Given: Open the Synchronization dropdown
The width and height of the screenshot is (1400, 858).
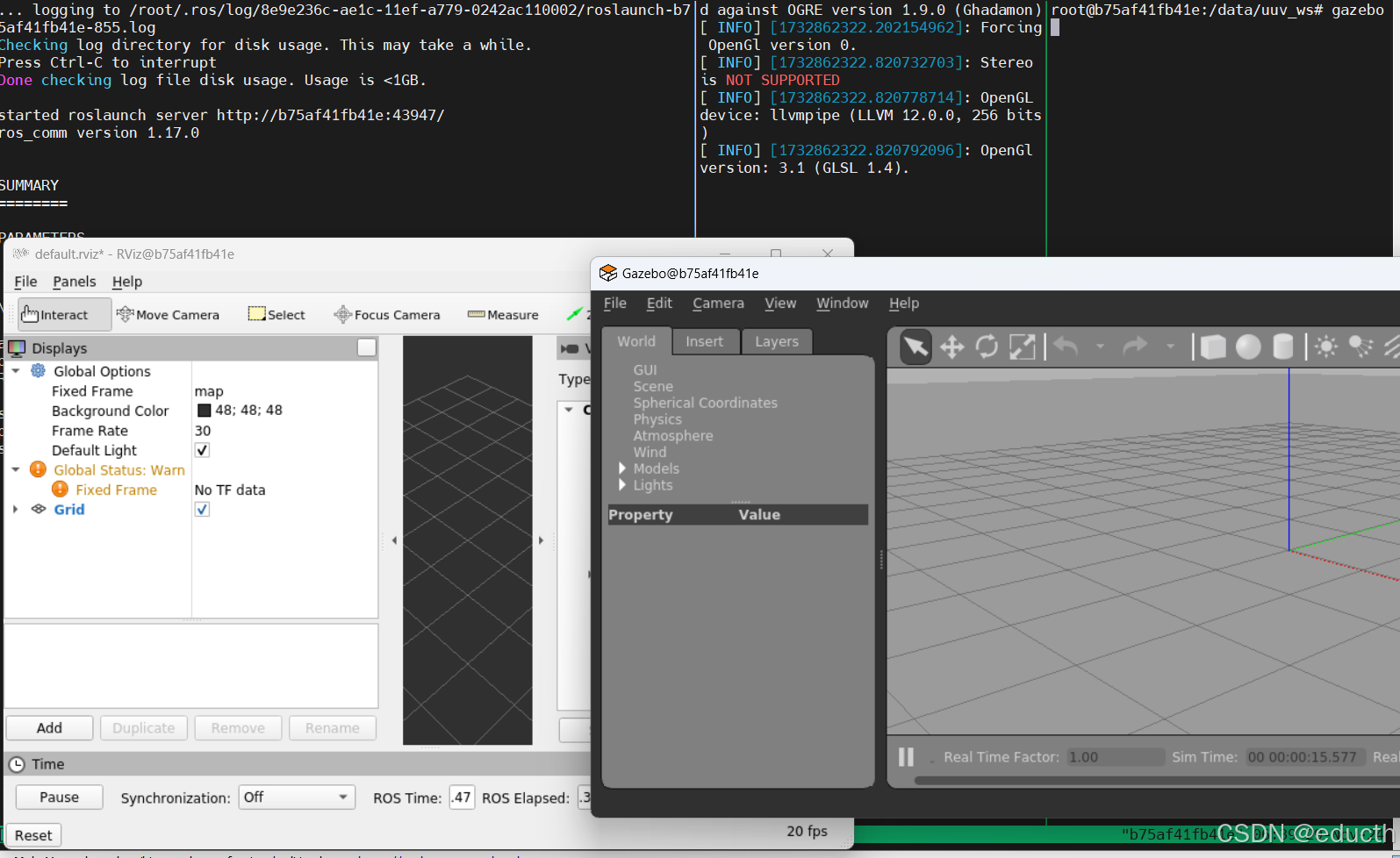Looking at the screenshot, I should click(297, 797).
